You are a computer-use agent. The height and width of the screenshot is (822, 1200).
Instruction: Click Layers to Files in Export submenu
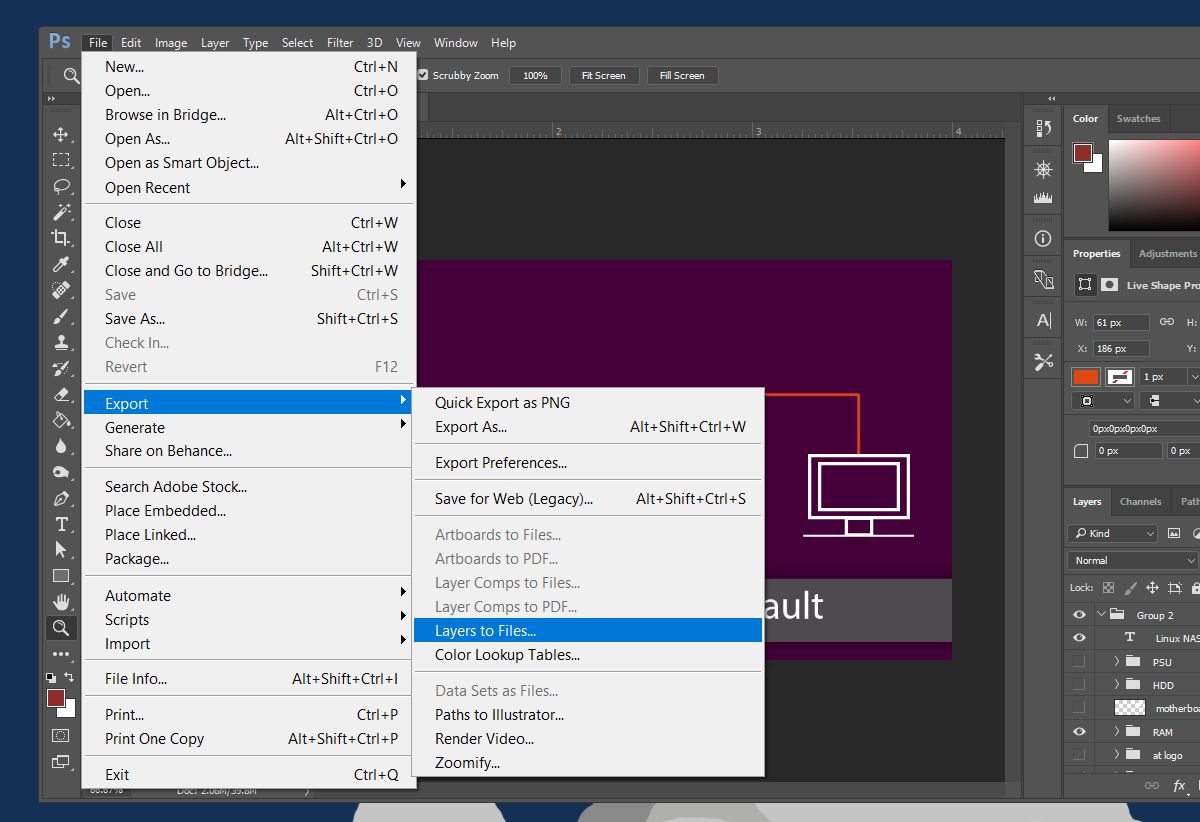point(485,631)
